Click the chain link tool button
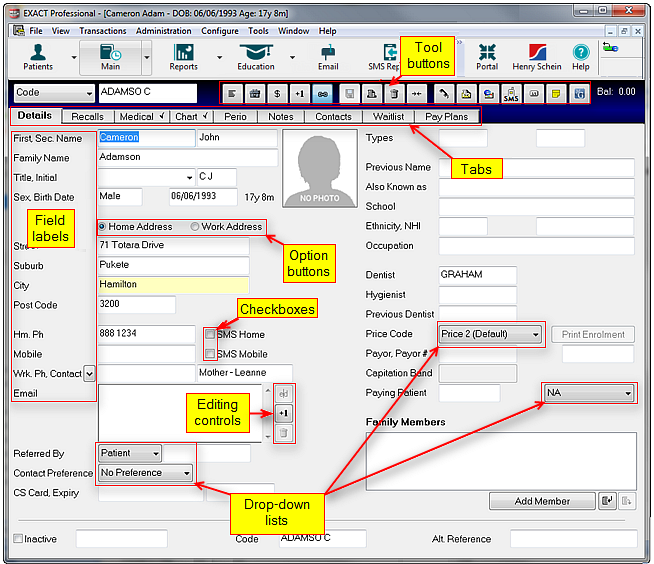 [322, 94]
